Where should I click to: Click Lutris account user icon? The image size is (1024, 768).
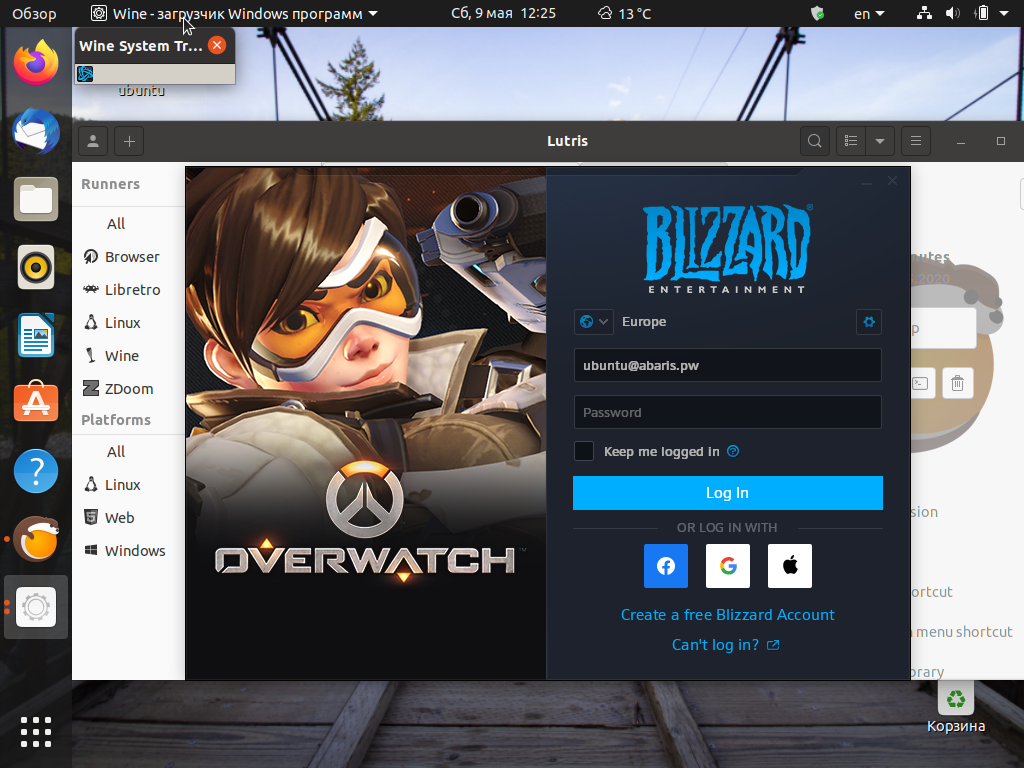[93, 141]
